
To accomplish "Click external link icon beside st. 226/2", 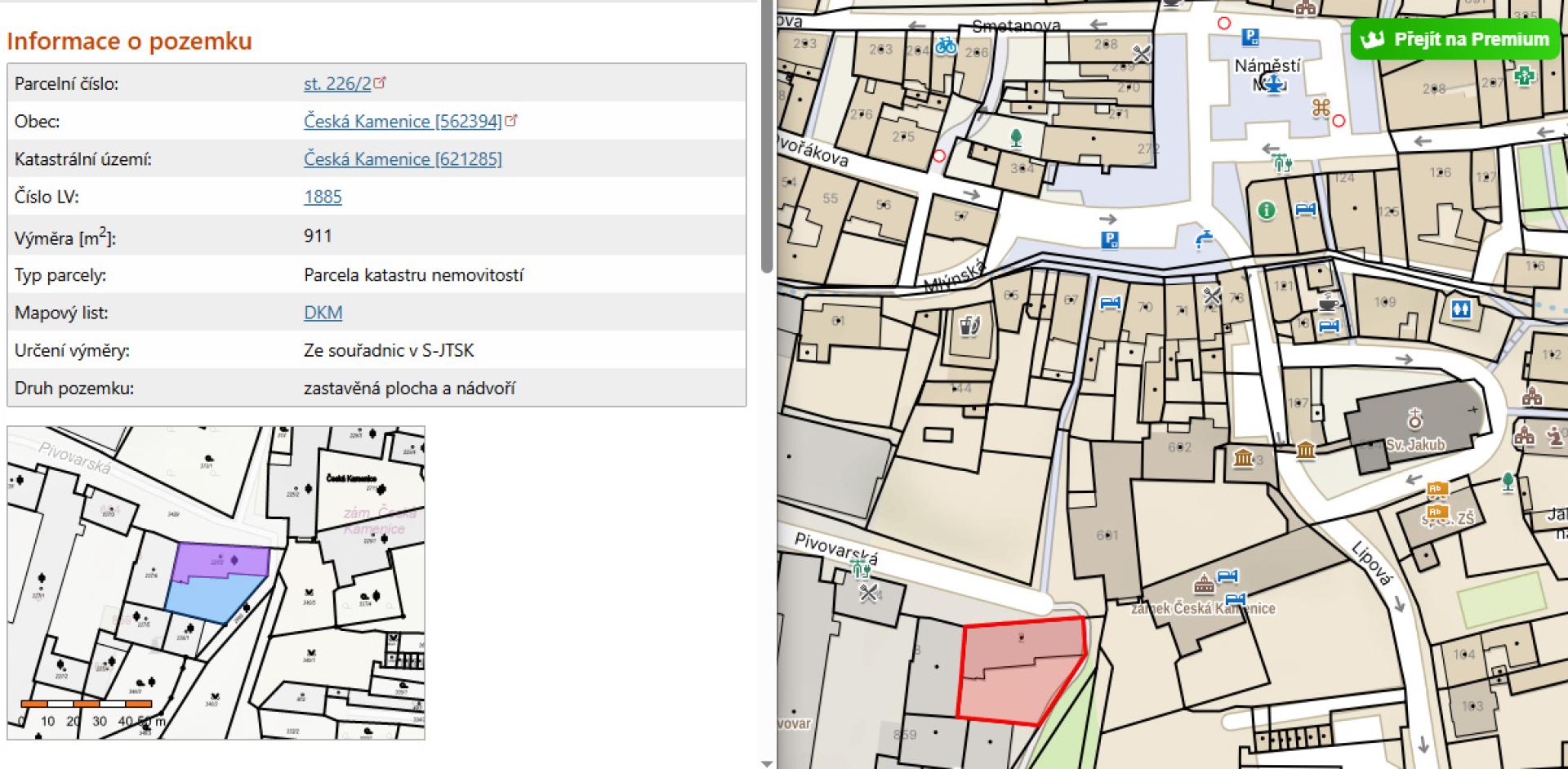I will point(380,82).
